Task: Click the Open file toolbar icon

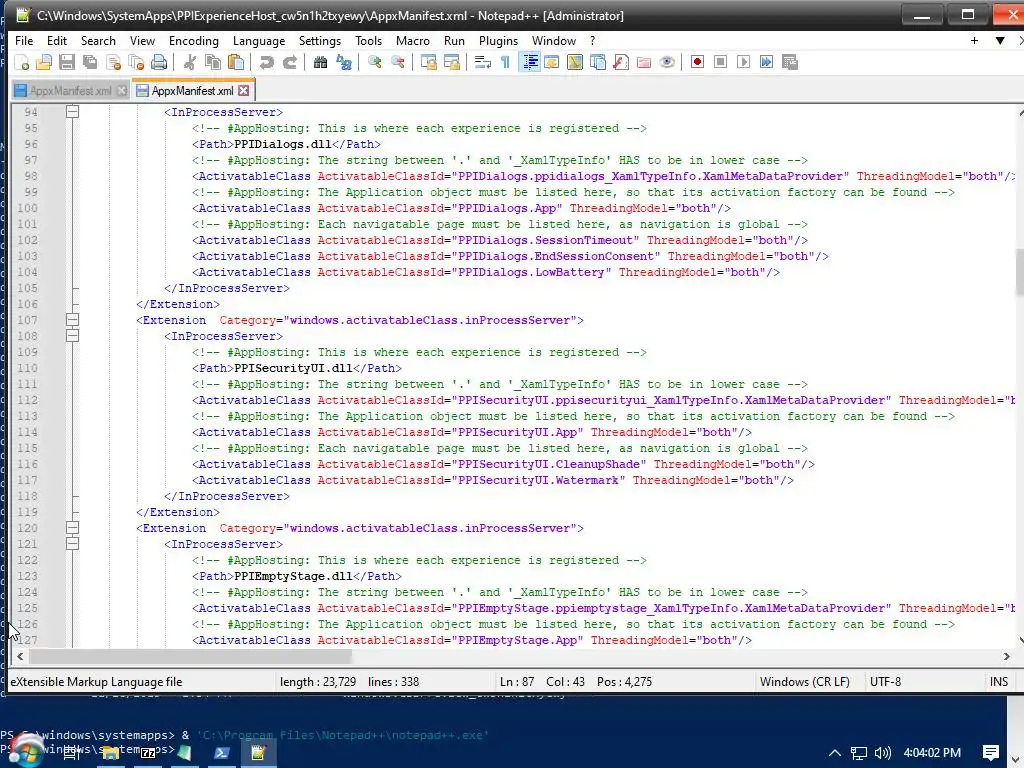Action: (x=44, y=62)
